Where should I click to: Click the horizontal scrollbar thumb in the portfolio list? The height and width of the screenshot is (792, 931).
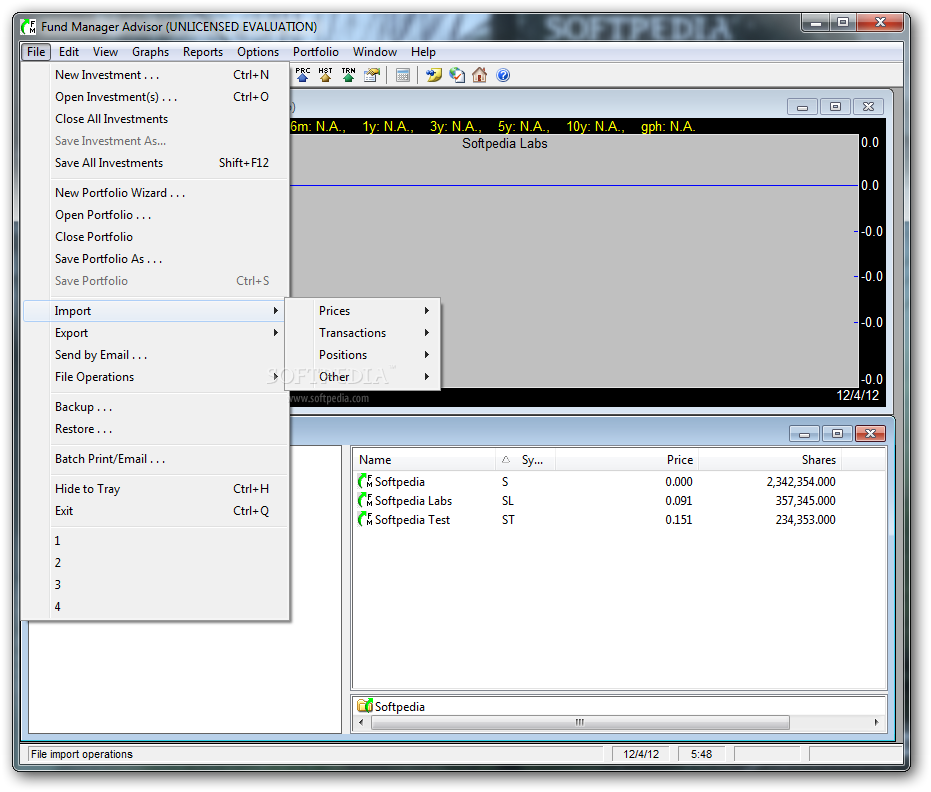tap(580, 723)
